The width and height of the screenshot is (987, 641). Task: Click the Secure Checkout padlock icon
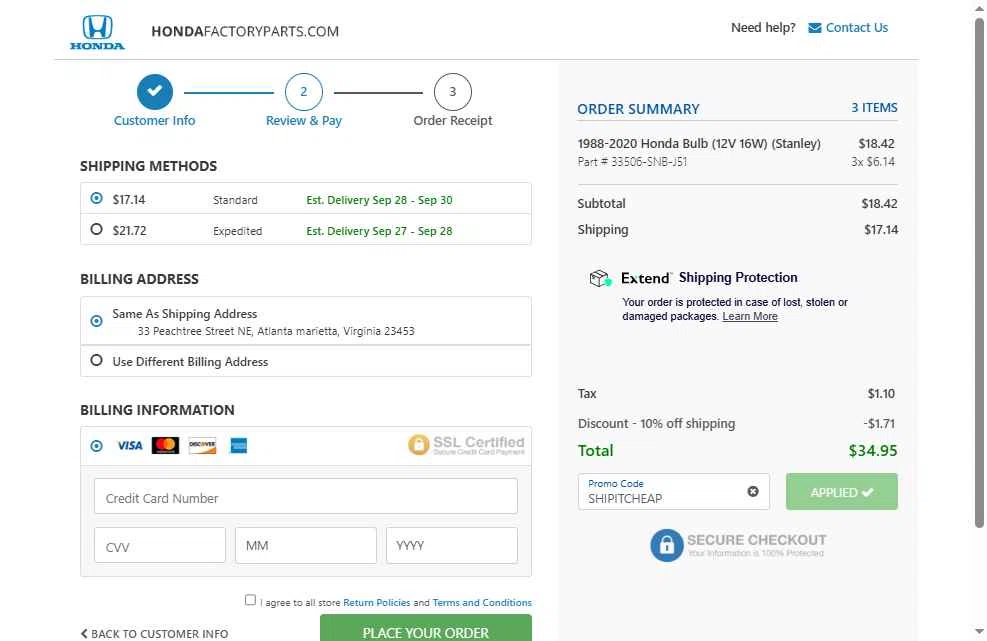point(667,545)
